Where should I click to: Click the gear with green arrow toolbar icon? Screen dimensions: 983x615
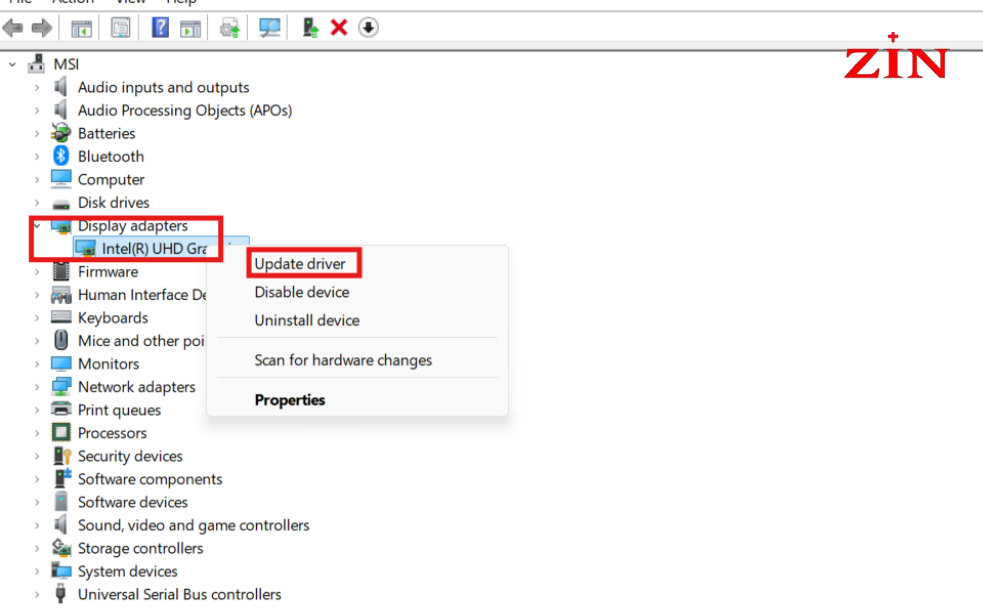tap(229, 28)
